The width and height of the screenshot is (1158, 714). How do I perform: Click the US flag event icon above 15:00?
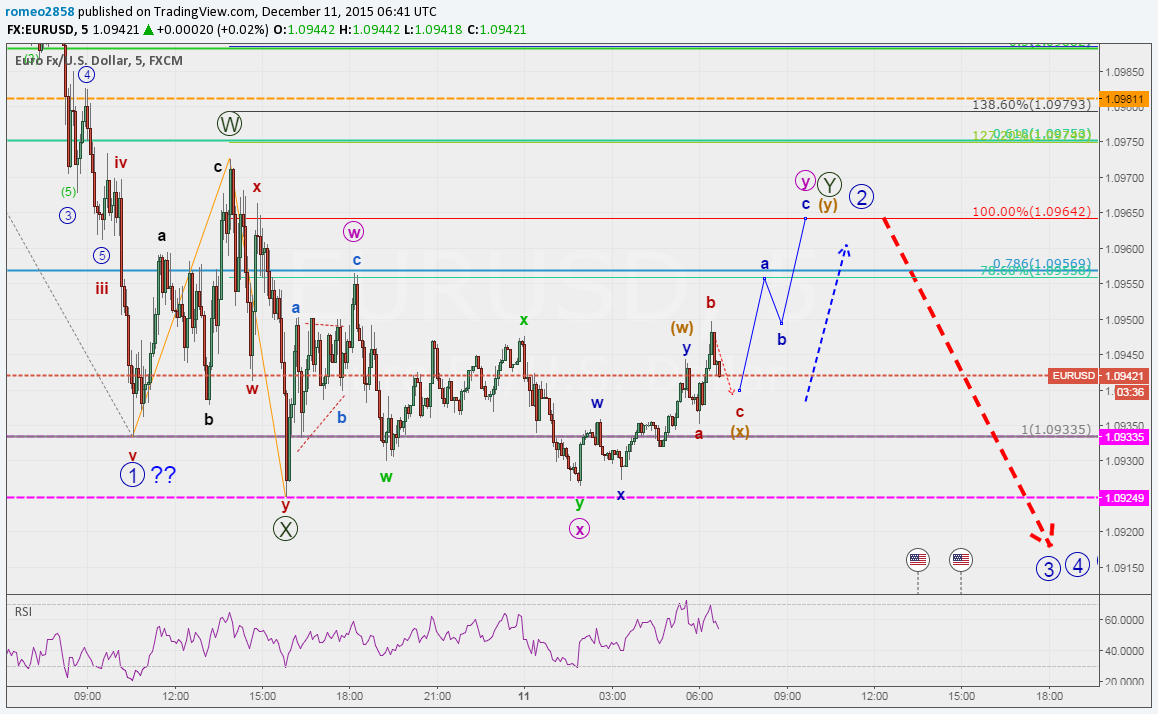pyautogui.click(x=960, y=560)
